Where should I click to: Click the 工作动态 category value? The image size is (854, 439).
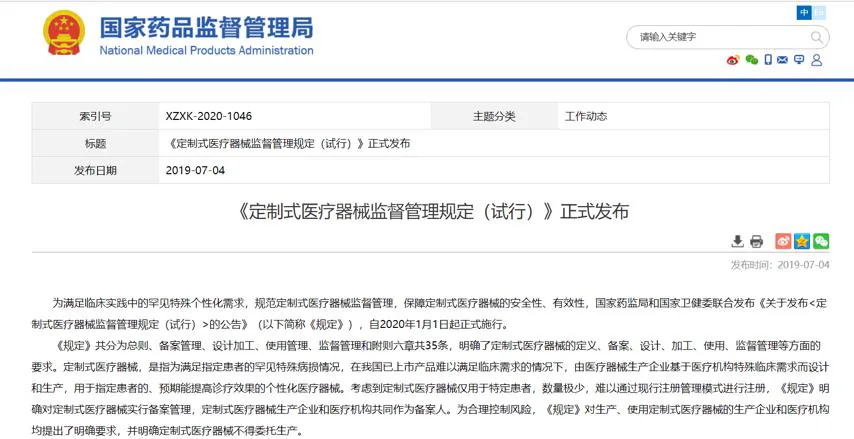pyautogui.click(x=585, y=116)
